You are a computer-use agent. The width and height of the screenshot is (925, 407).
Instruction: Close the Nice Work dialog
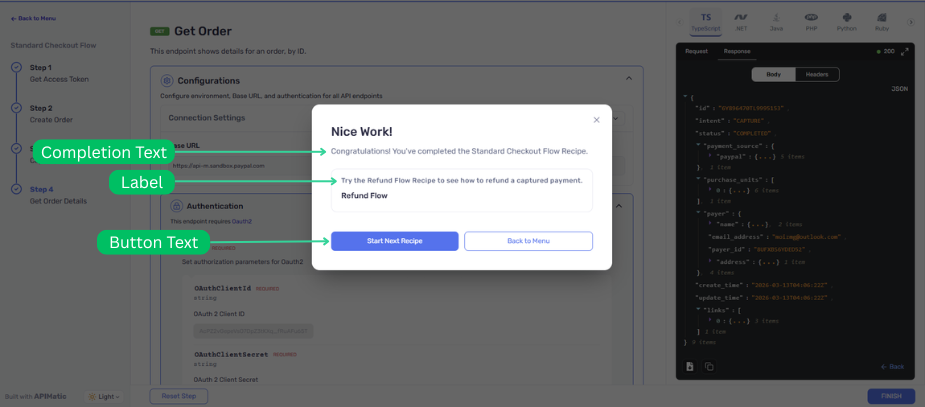point(596,120)
